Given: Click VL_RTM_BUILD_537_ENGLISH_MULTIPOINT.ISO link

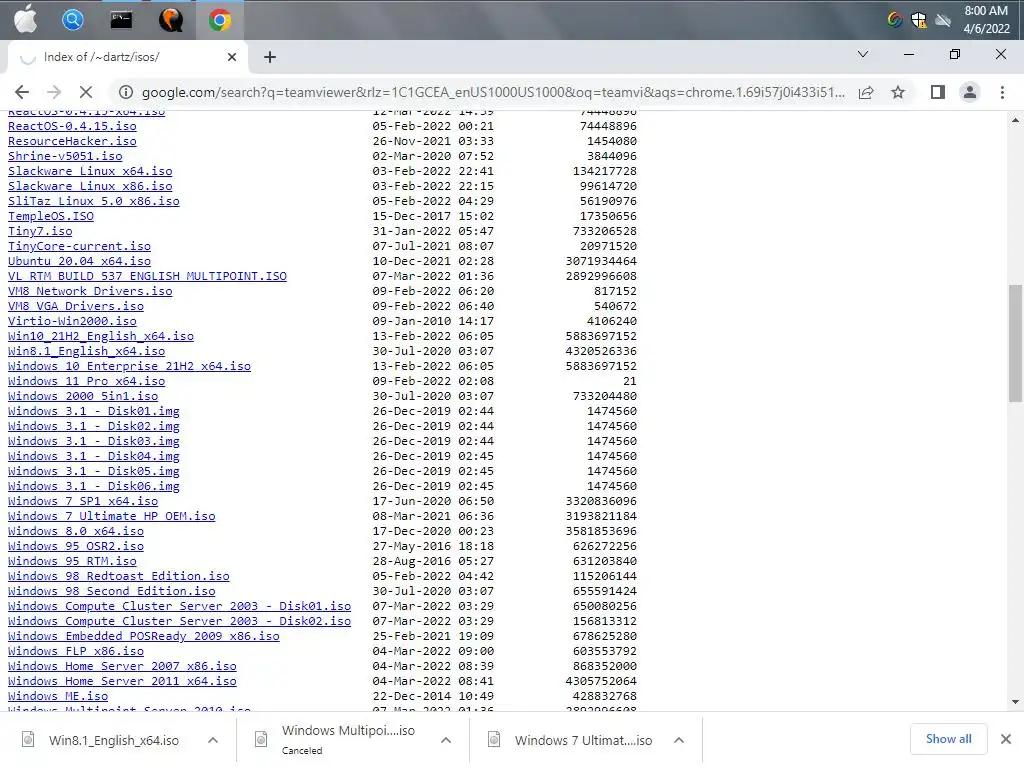Looking at the screenshot, I should pyautogui.click(x=148, y=276).
